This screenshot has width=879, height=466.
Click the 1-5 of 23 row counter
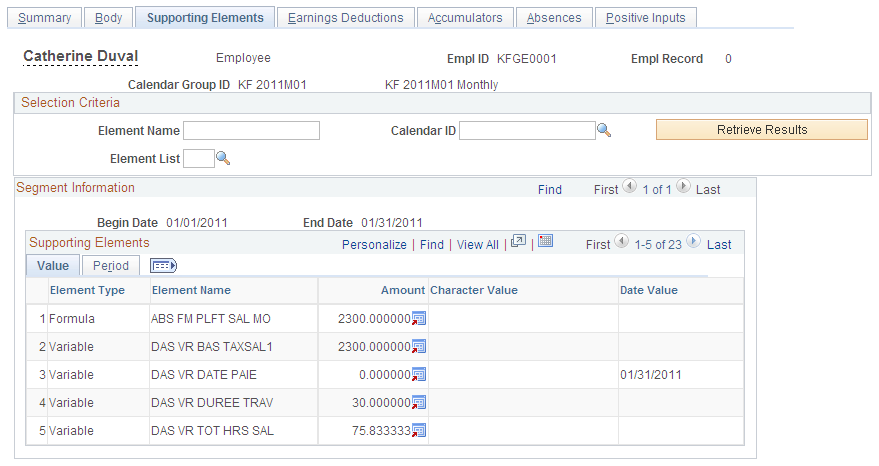(x=658, y=244)
